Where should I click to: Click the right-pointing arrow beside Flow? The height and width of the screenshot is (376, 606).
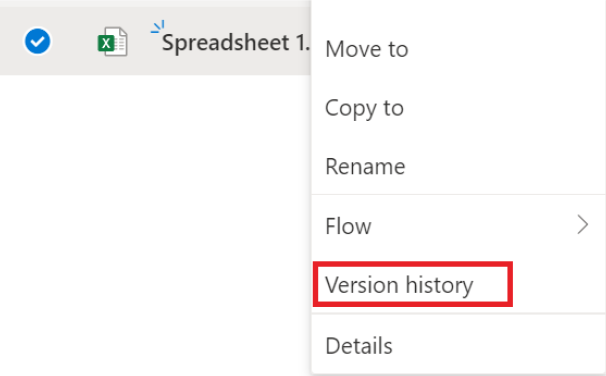pos(582,225)
